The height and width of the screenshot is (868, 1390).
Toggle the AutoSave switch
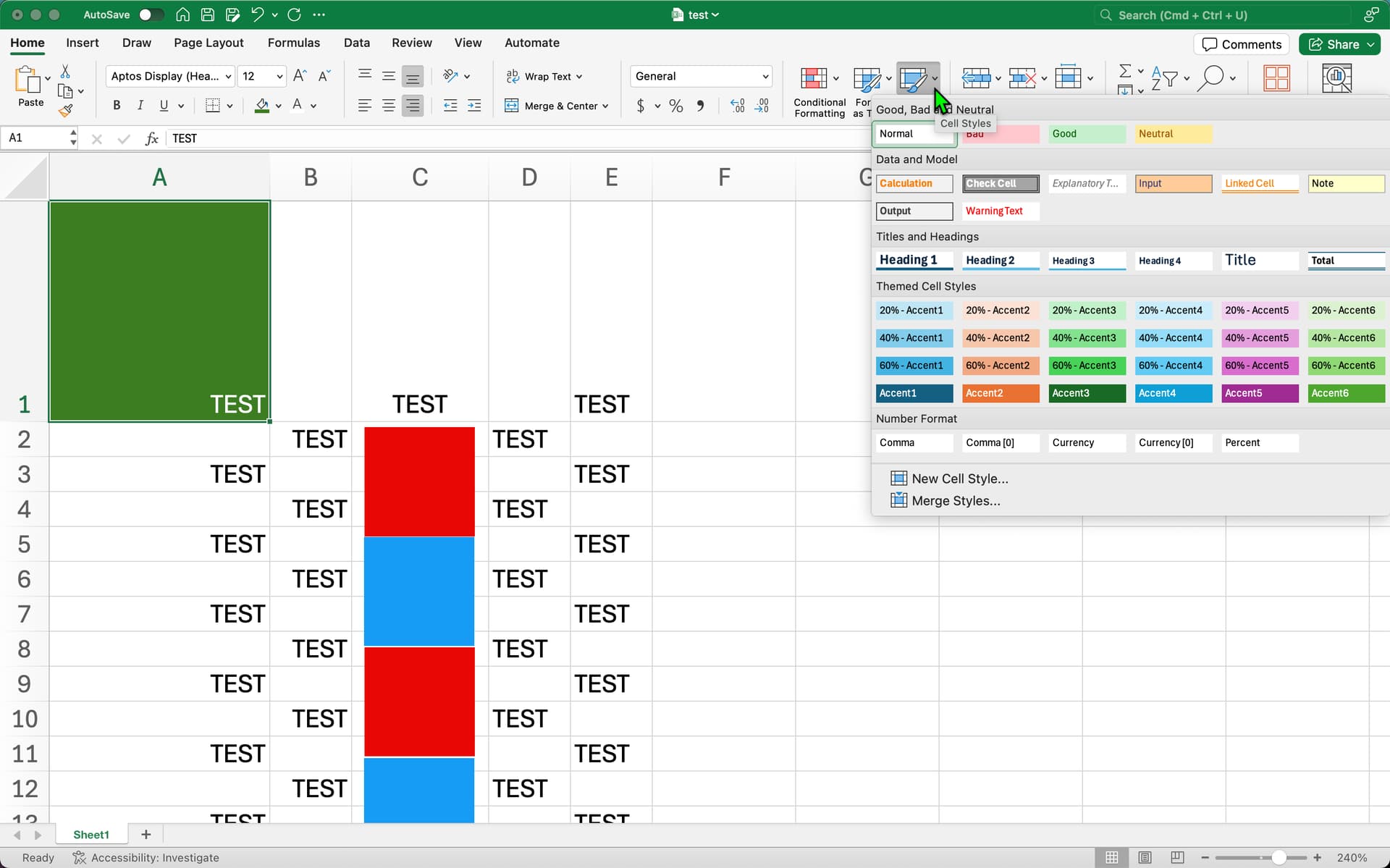(x=151, y=14)
